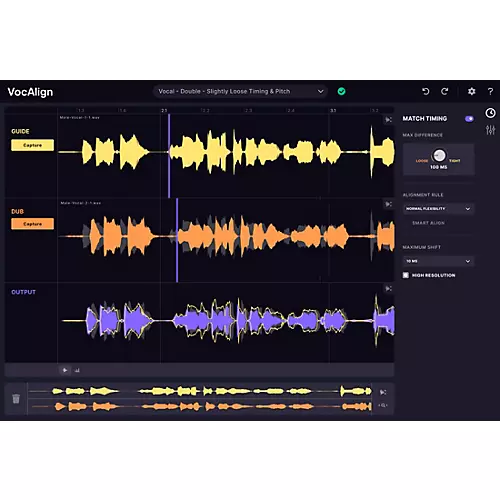Viewport: 500px width, 500px height.
Task: Click the undo arrow icon
Action: point(426,91)
